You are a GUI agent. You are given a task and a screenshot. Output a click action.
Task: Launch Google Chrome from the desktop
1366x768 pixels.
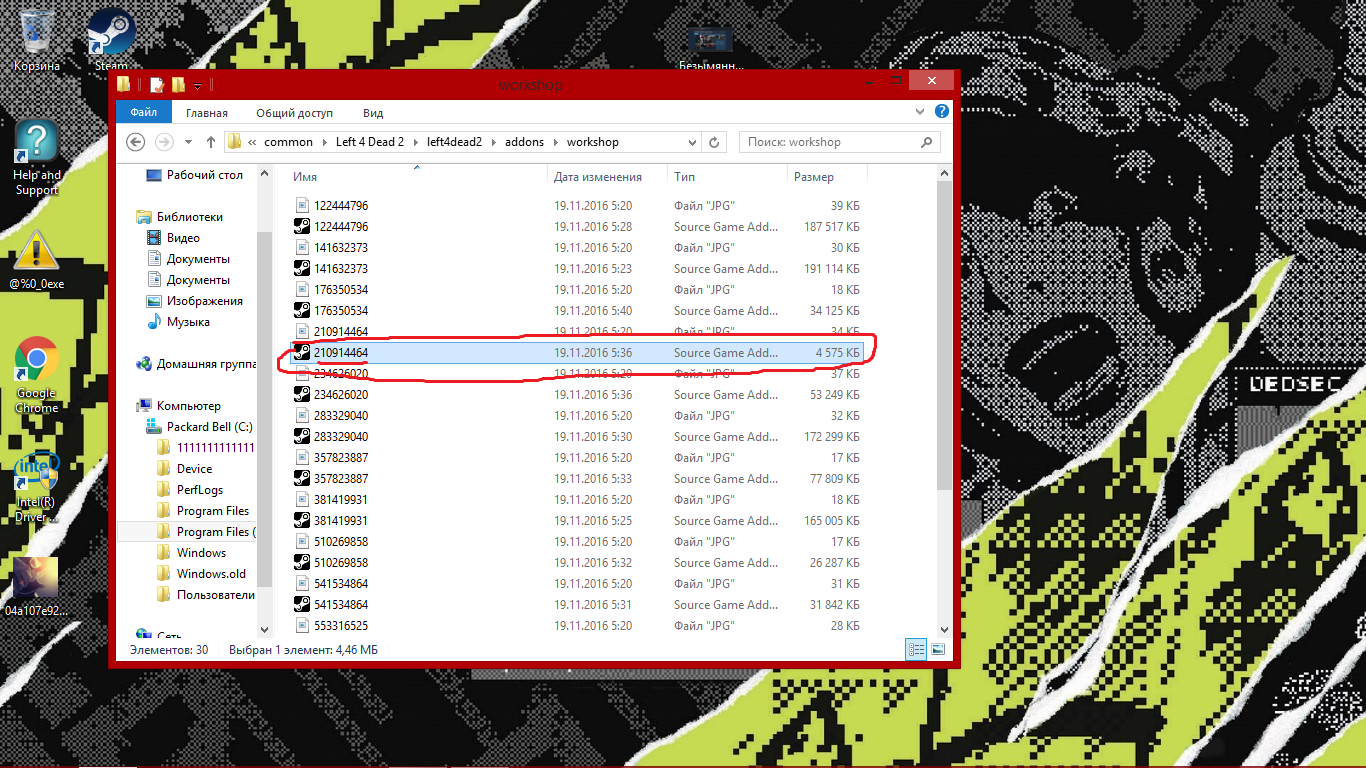click(36, 375)
